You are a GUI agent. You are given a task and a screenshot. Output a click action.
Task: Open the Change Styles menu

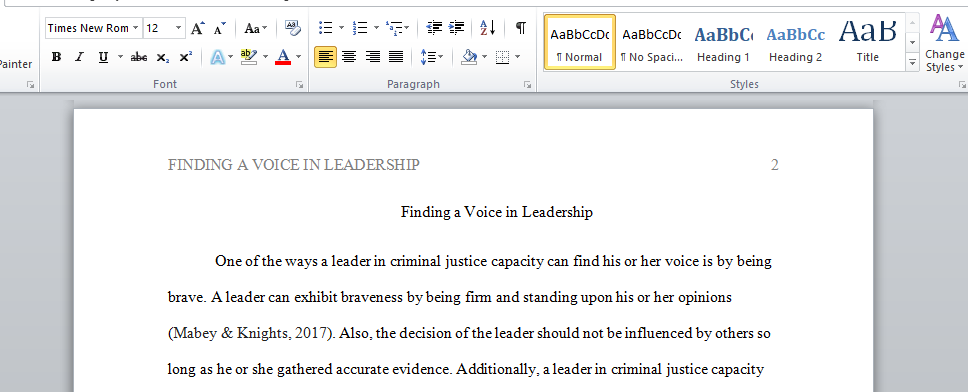tap(944, 44)
